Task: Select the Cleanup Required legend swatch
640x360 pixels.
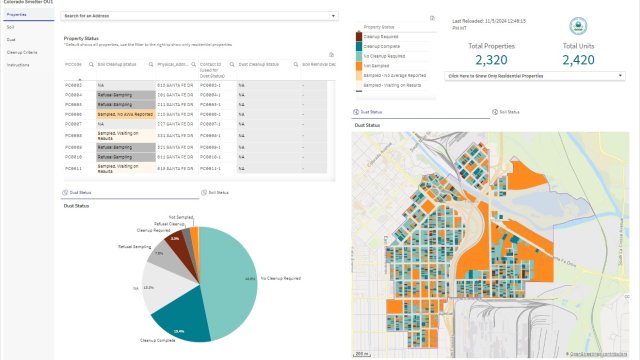Action: pyautogui.click(x=359, y=37)
